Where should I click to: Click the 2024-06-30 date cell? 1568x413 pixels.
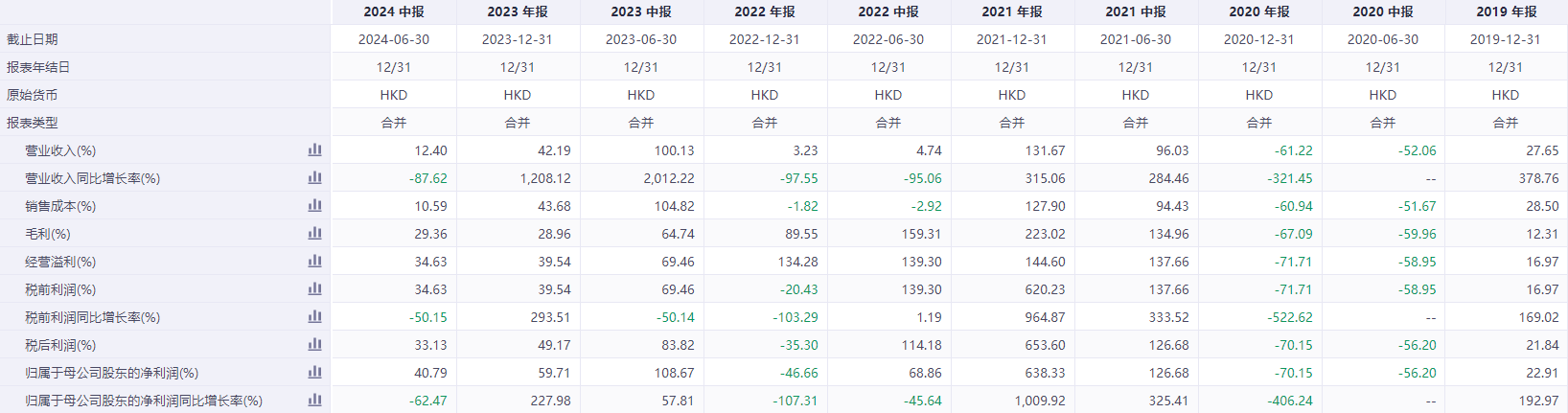click(394, 39)
